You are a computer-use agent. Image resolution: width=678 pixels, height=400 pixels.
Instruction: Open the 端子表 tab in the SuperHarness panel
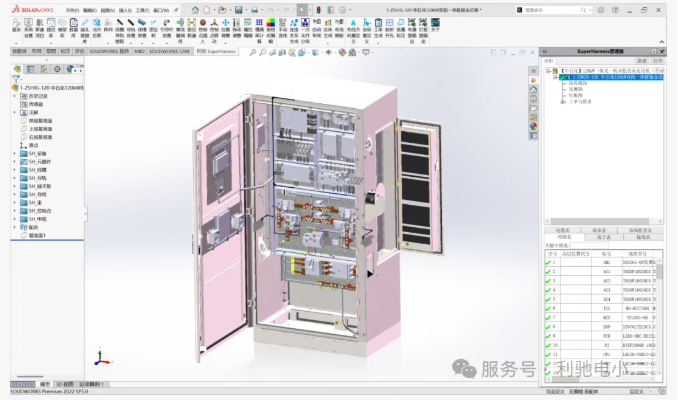[604, 237]
